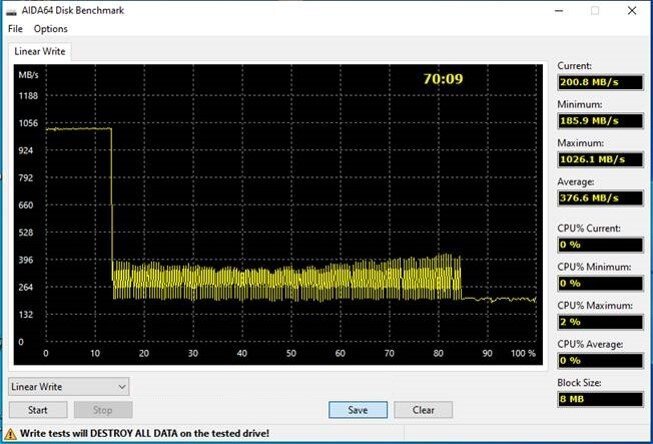Select the Linear Write tab

point(40,52)
